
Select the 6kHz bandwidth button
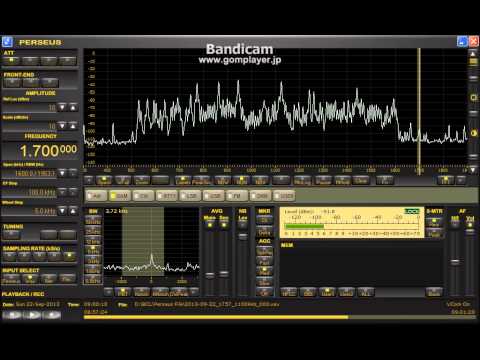[x=93, y=251]
